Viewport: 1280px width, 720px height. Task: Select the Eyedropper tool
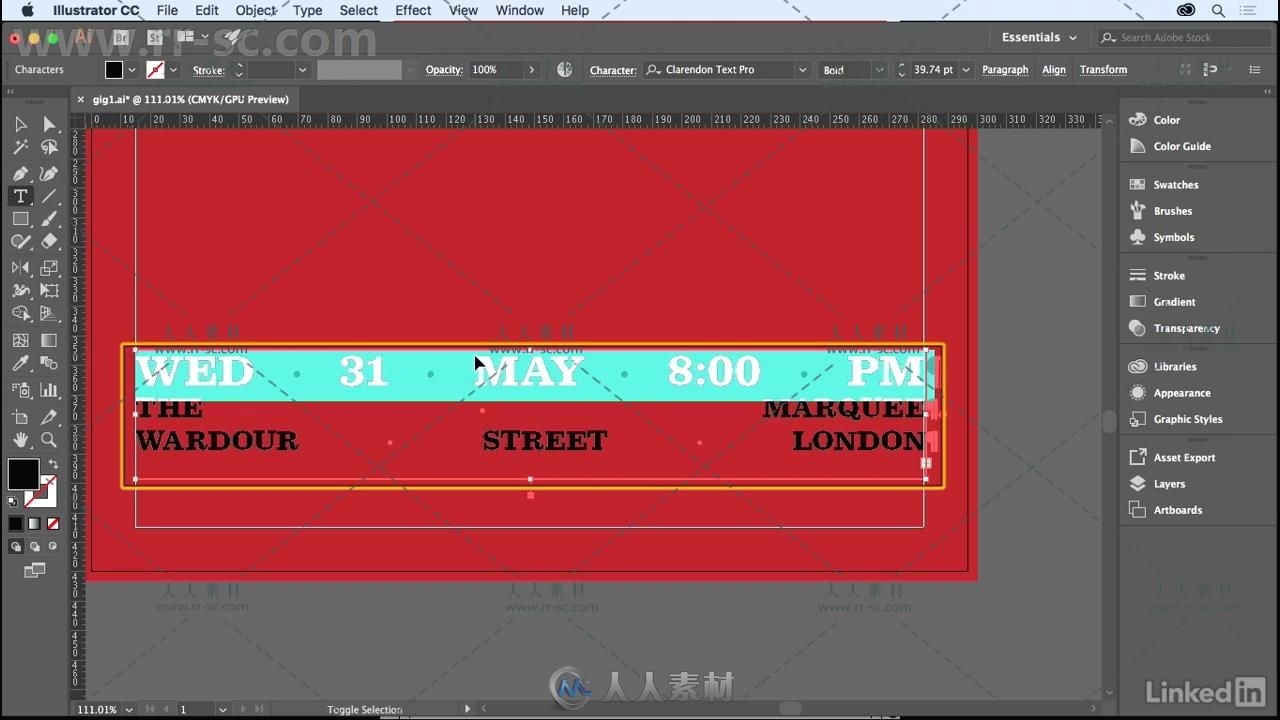point(20,364)
